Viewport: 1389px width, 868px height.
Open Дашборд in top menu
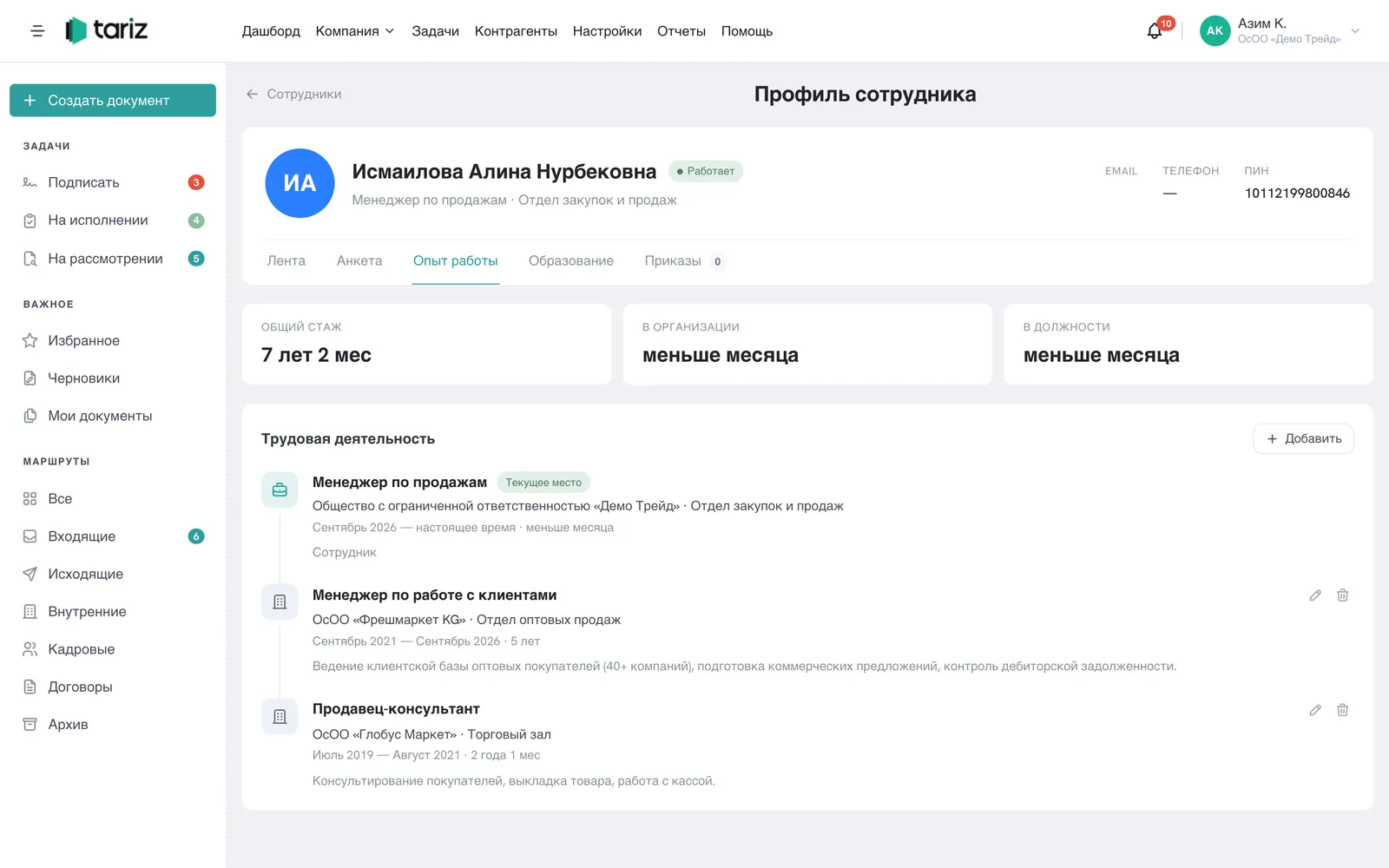point(271,31)
